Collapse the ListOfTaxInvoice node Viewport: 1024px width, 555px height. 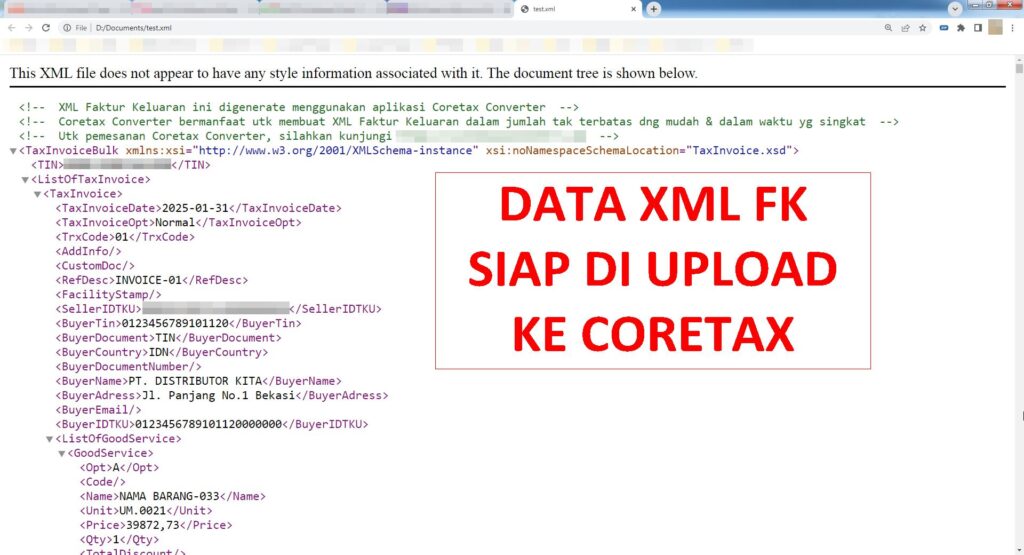25,180
